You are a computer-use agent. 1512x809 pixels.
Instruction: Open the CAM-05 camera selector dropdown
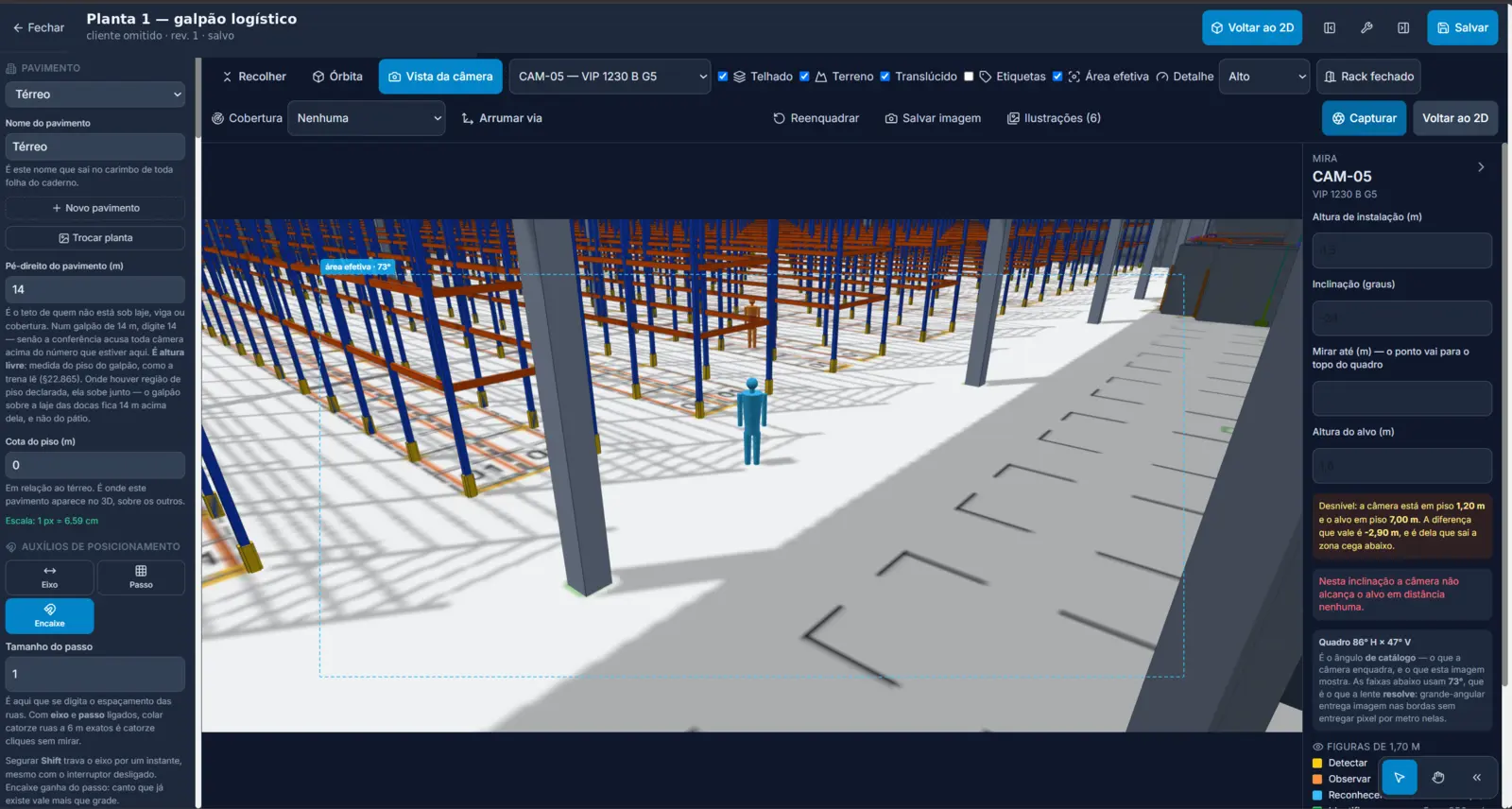click(610, 77)
